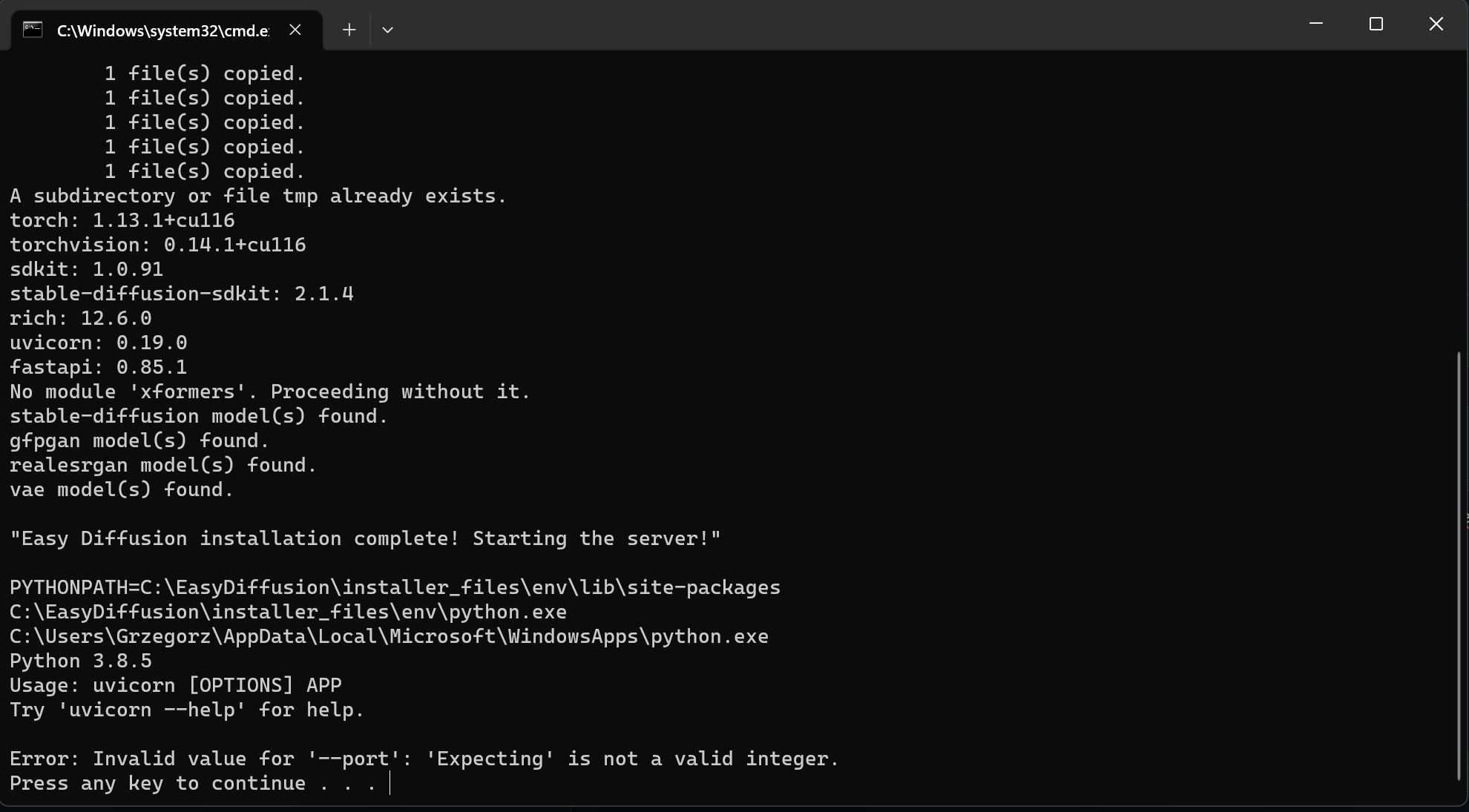
Task: Click the '--port' error message line
Action: 423,758
